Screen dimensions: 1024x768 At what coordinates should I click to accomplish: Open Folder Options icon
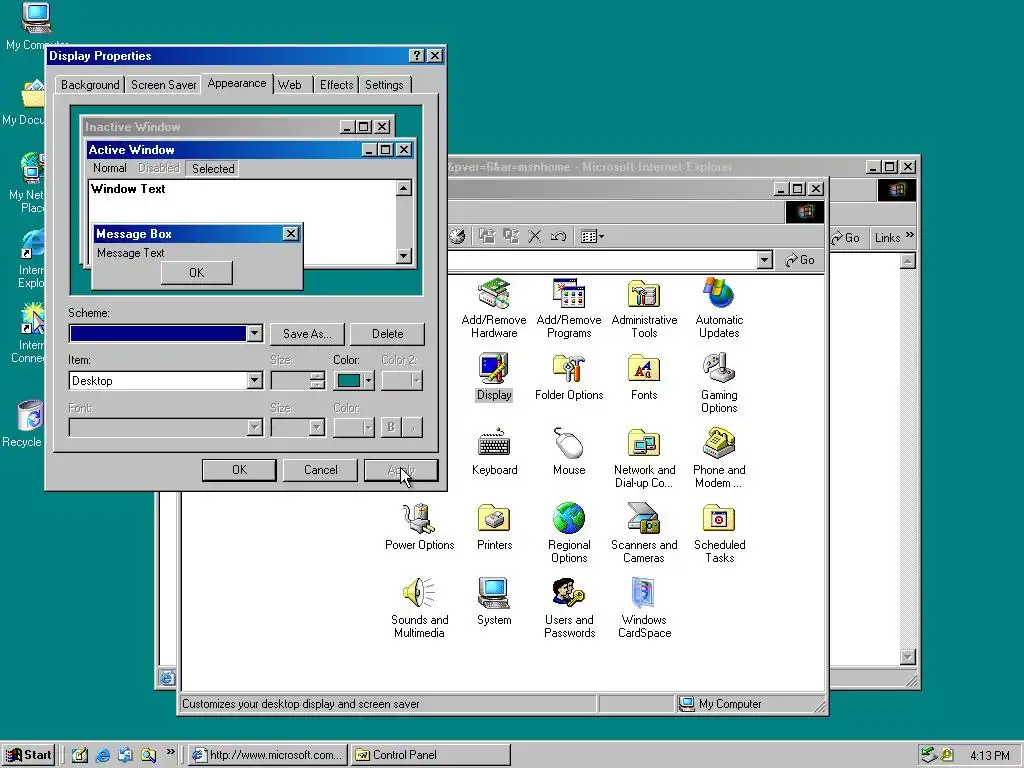point(569,377)
